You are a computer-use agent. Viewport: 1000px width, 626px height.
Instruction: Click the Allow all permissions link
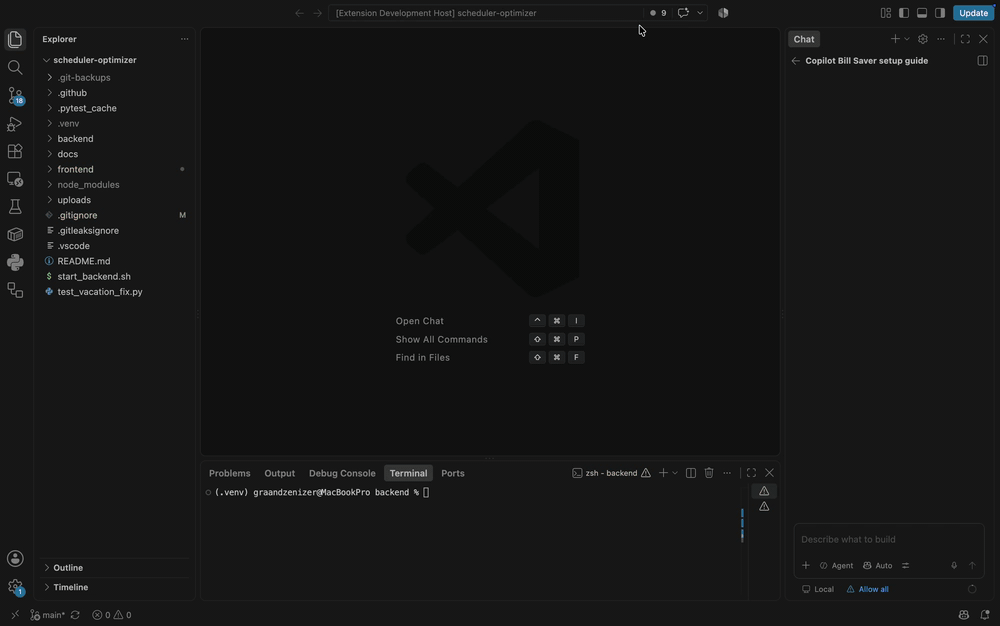867,589
